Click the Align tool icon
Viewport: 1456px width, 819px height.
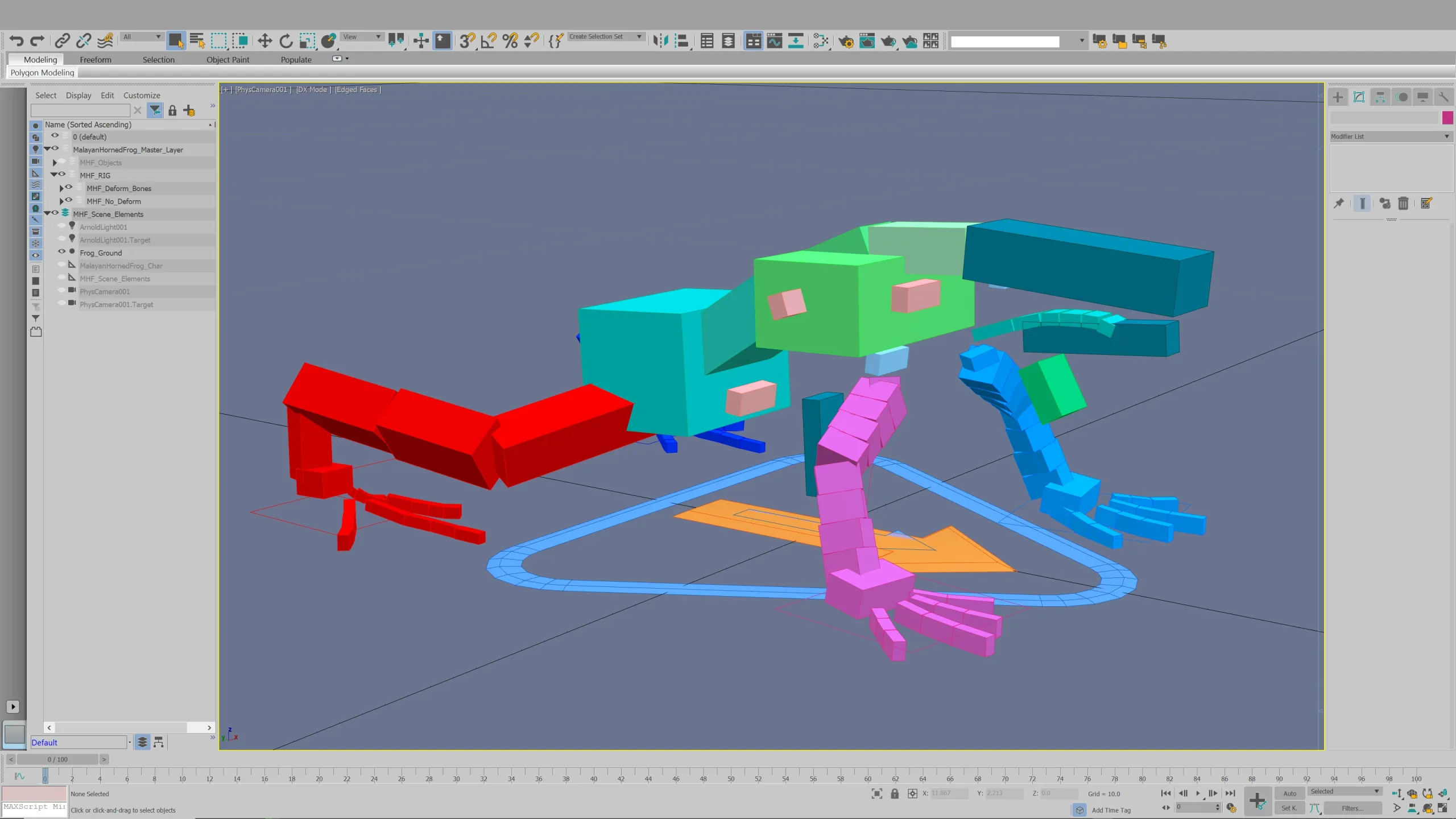[x=682, y=40]
